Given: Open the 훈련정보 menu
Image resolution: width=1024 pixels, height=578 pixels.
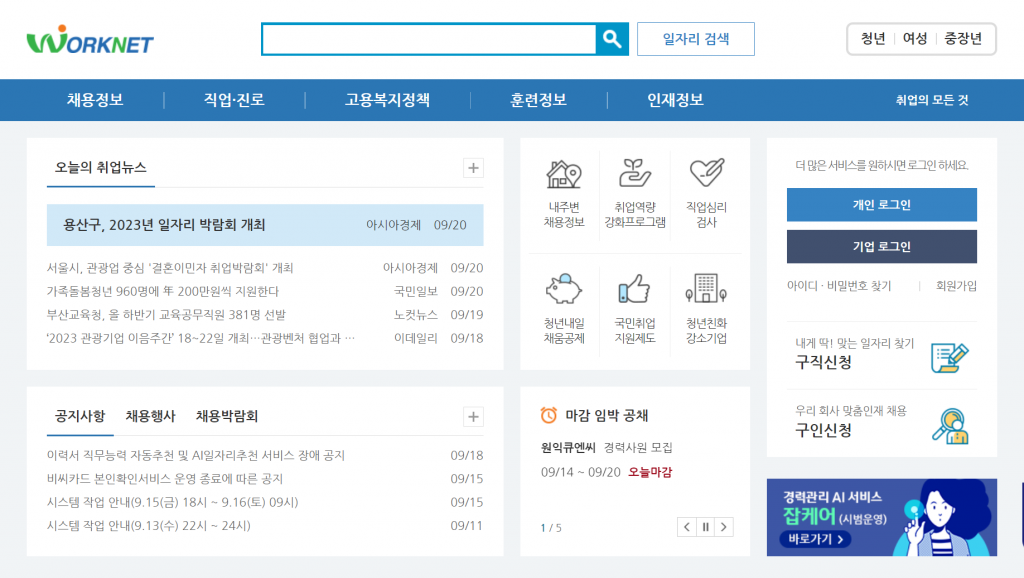Looking at the screenshot, I should point(538,100).
